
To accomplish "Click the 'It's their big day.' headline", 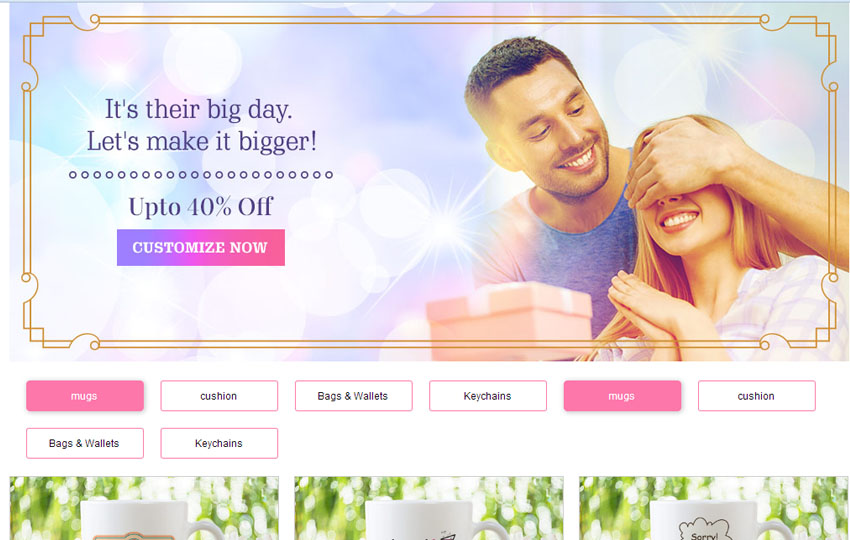I will 198,109.
